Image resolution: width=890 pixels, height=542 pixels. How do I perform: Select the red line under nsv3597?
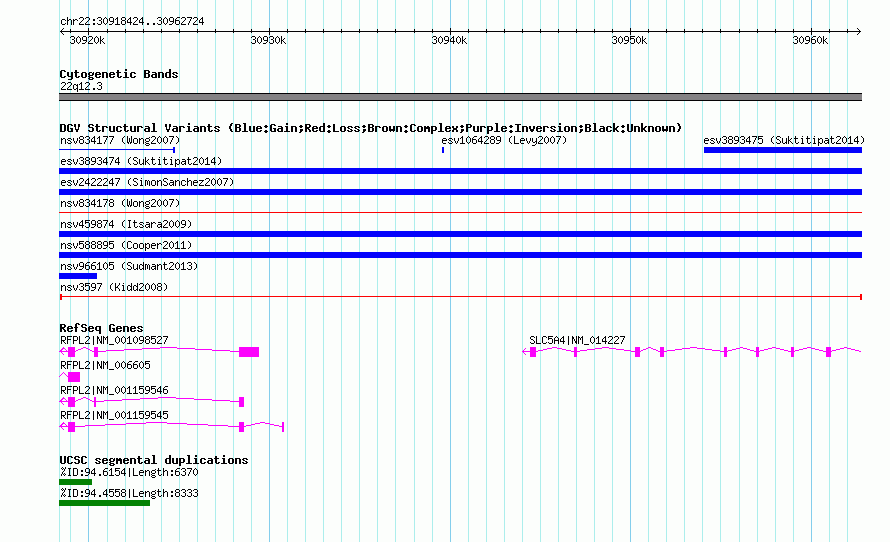[460, 297]
